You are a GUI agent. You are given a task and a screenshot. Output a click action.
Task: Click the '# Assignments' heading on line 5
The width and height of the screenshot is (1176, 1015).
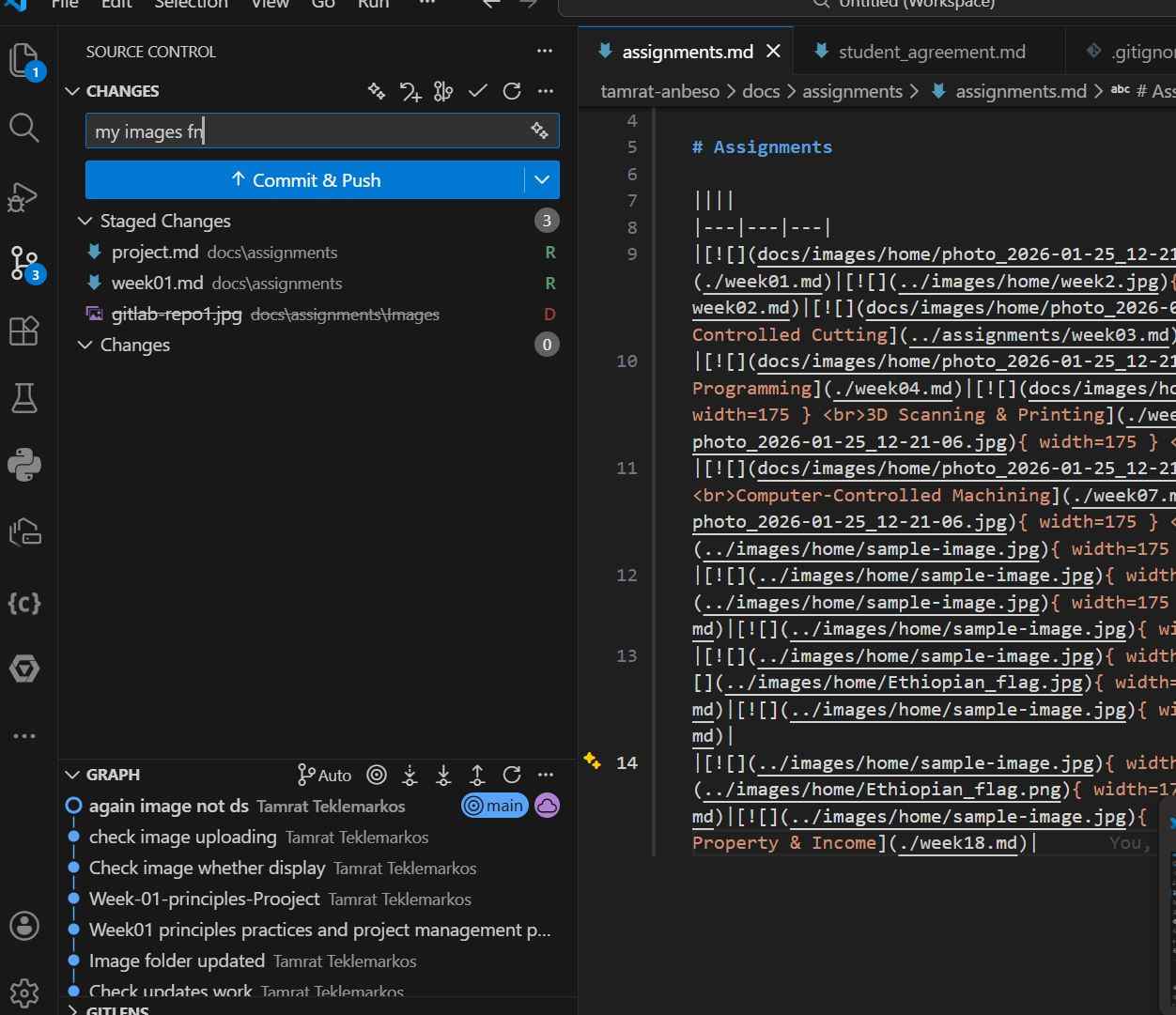[x=762, y=146]
